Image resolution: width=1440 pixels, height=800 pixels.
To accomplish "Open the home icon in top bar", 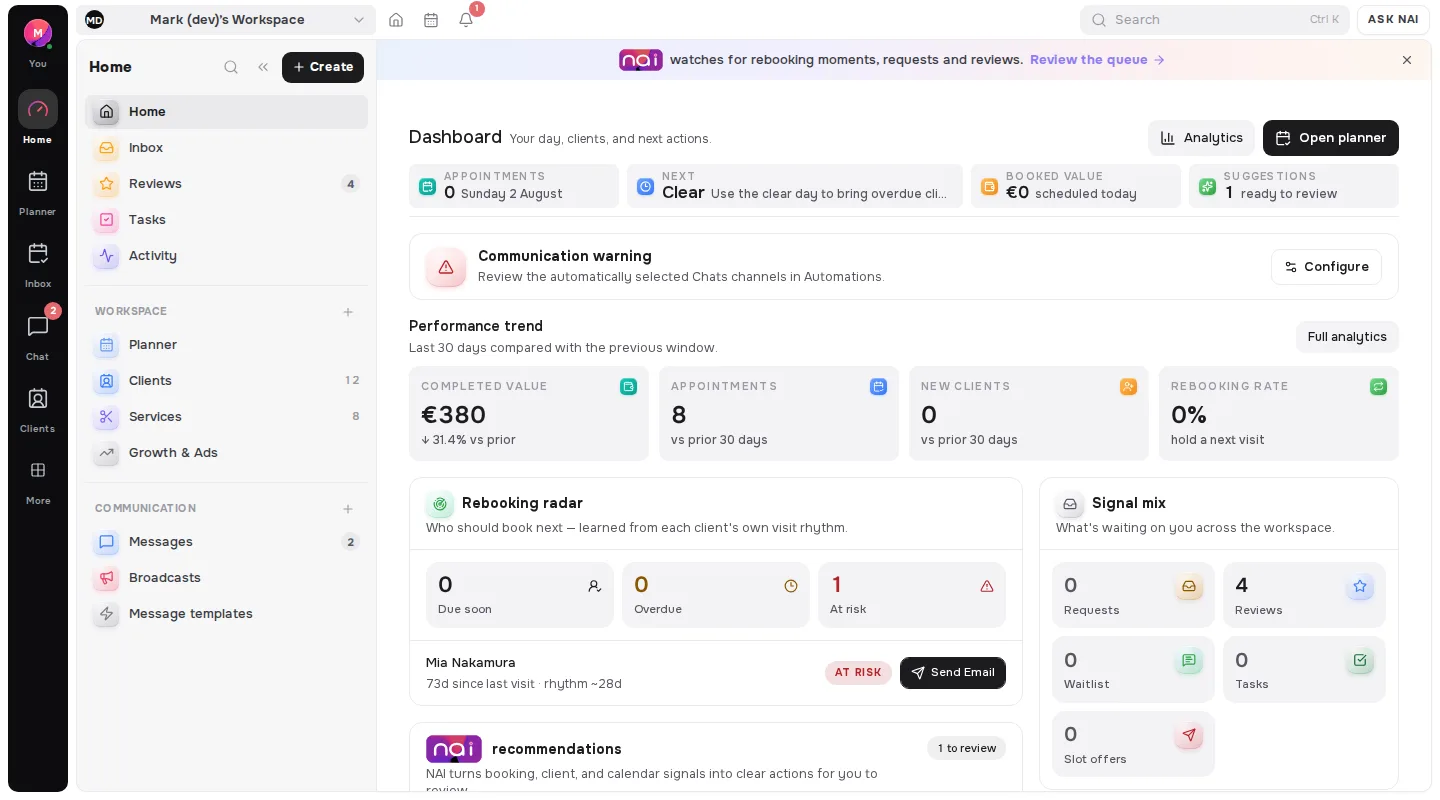I will coord(396,20).
